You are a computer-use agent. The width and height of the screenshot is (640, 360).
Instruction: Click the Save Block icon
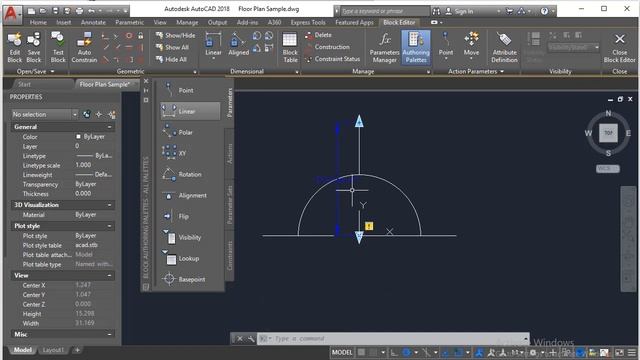(x=34, y=47)
